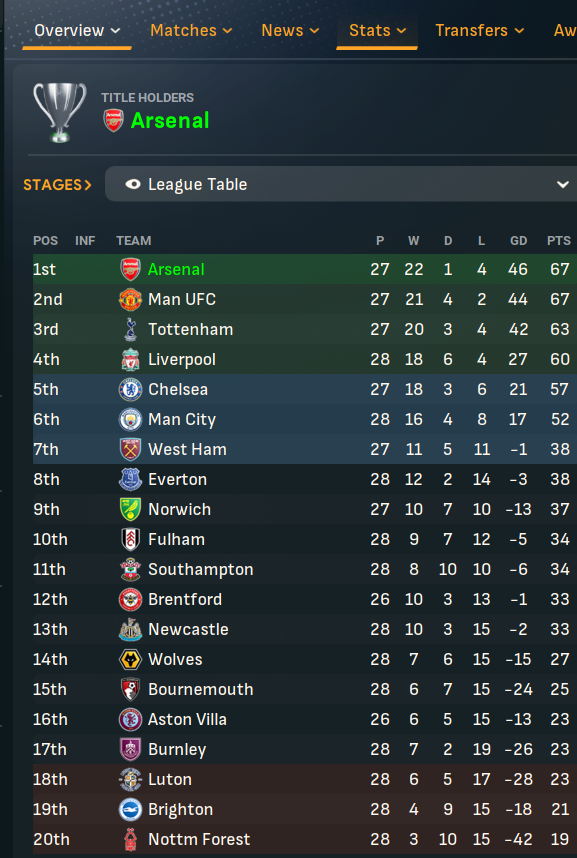
Task: Click the Man UFC club badge
Action: click(130, 299)
